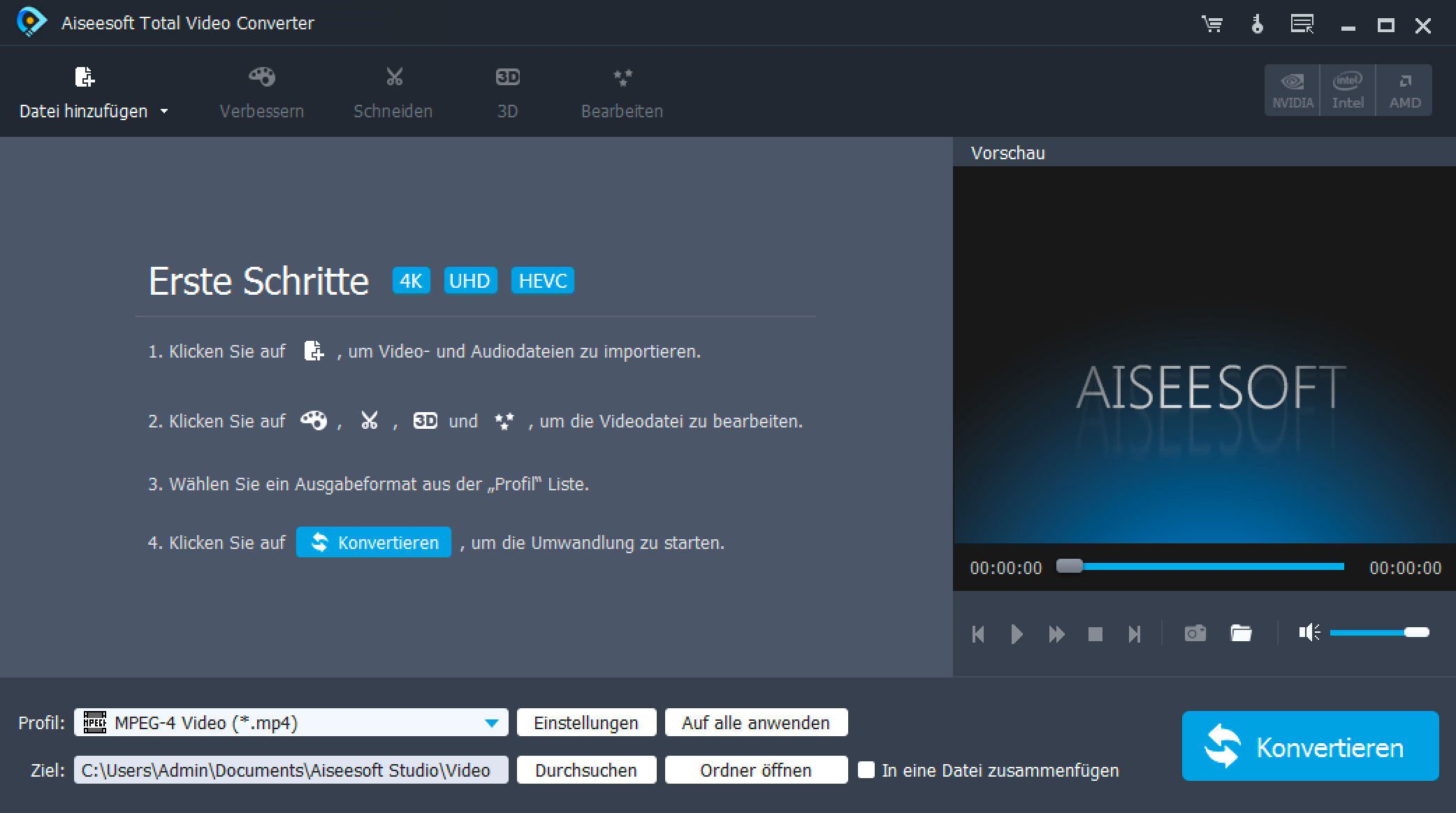
Task: Open the Schneiden clip tool
Action: coord(393,93)
